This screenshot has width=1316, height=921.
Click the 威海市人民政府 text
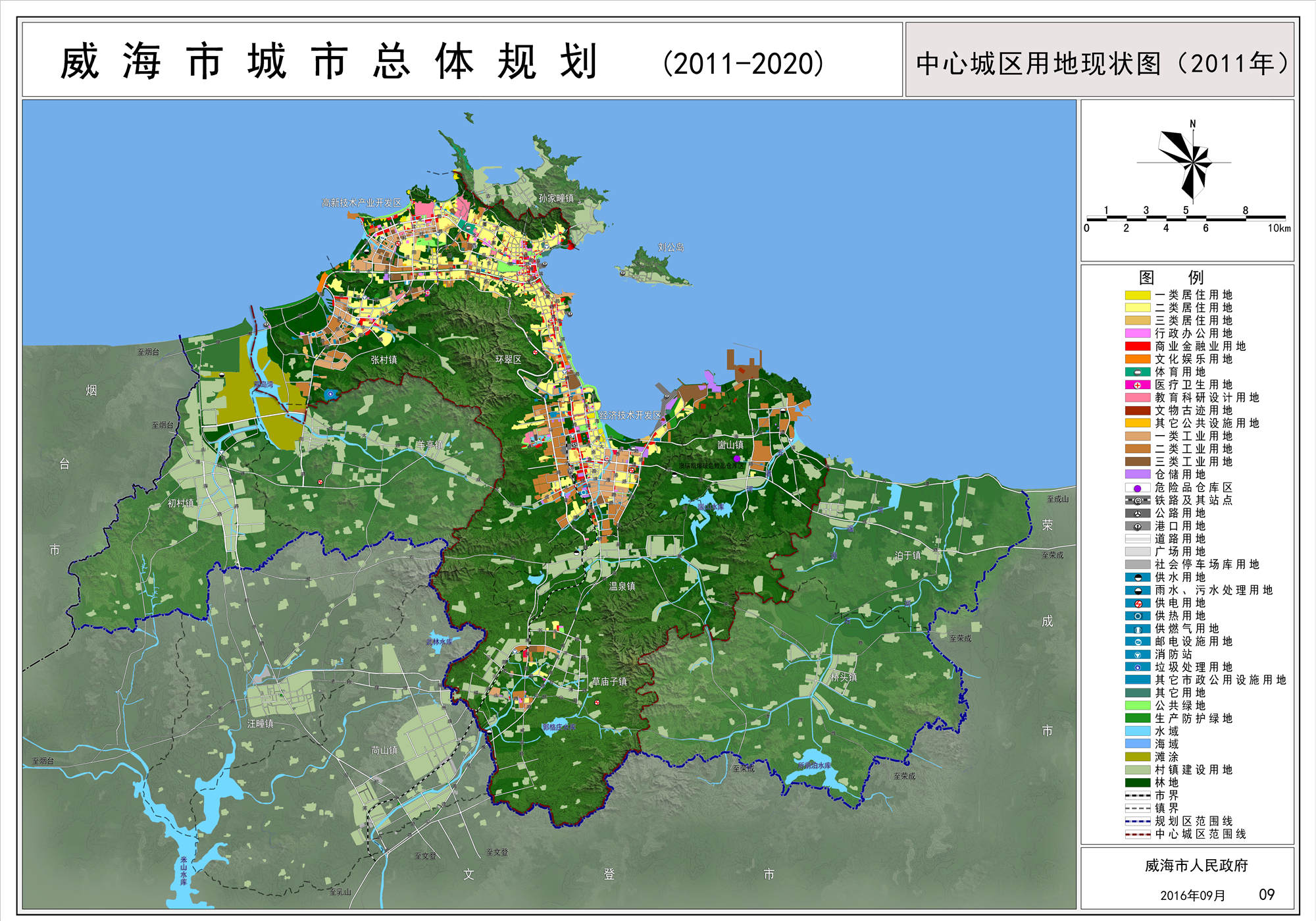click(1196, 866)
